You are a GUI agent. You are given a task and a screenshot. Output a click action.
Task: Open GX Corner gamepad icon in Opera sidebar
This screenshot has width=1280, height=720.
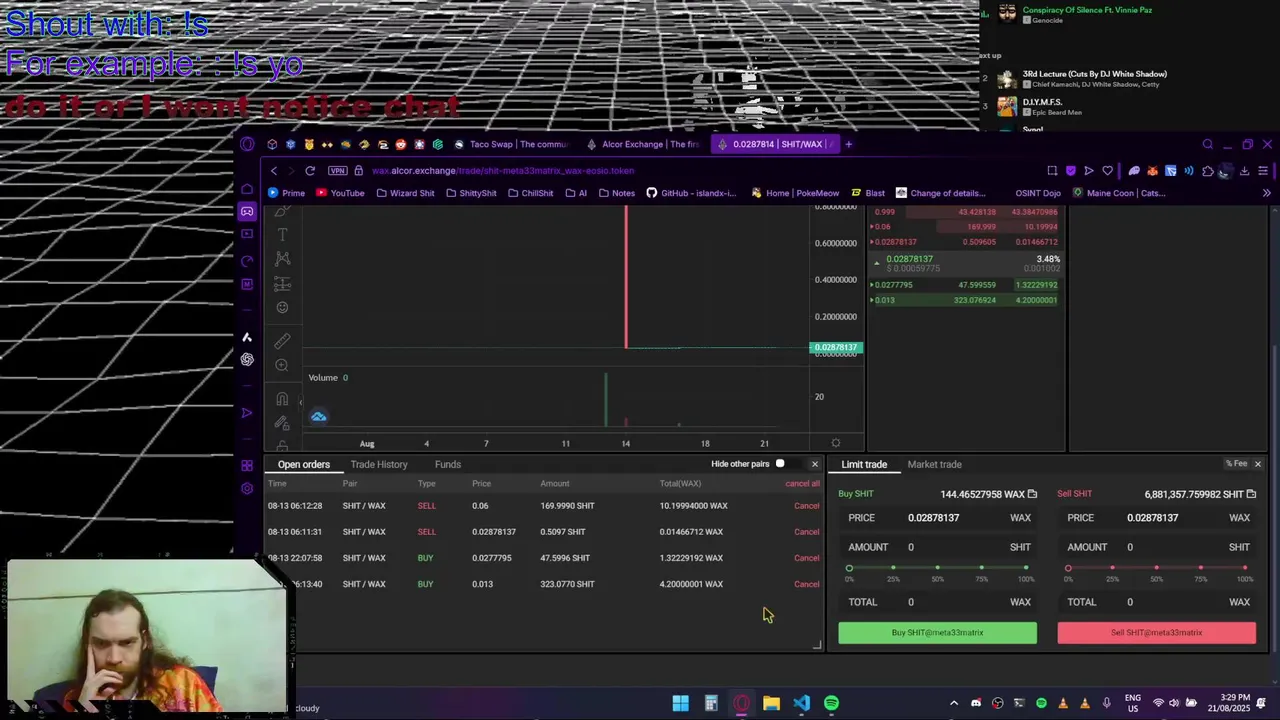247,212
